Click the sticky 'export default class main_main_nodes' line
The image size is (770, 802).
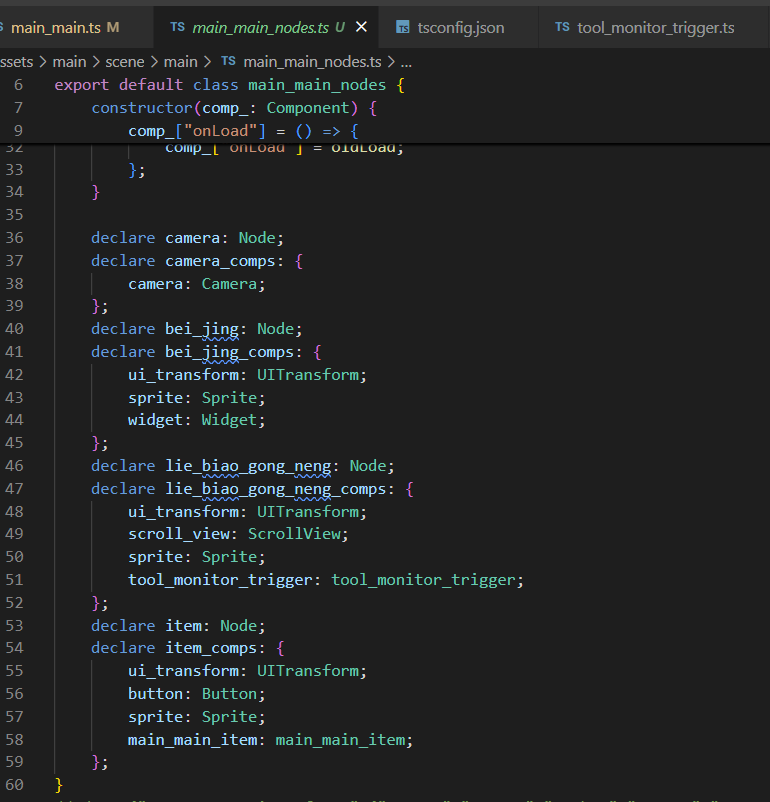(x=230, y=85)
